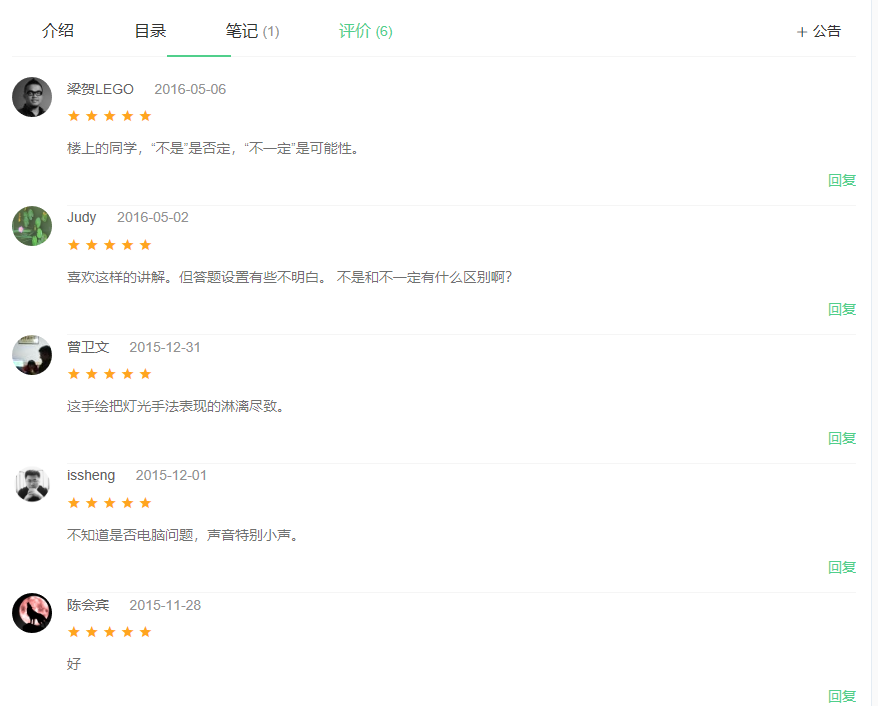Image resolution: width=878 pixels, height=706 pixels.
Task: Open 曾卫文's avatar image
Action: click(32, 355)
